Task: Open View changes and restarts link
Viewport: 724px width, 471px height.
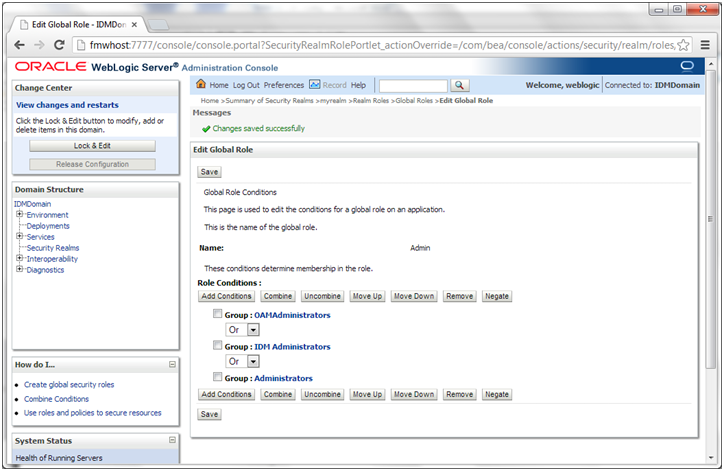Action: 67,105
